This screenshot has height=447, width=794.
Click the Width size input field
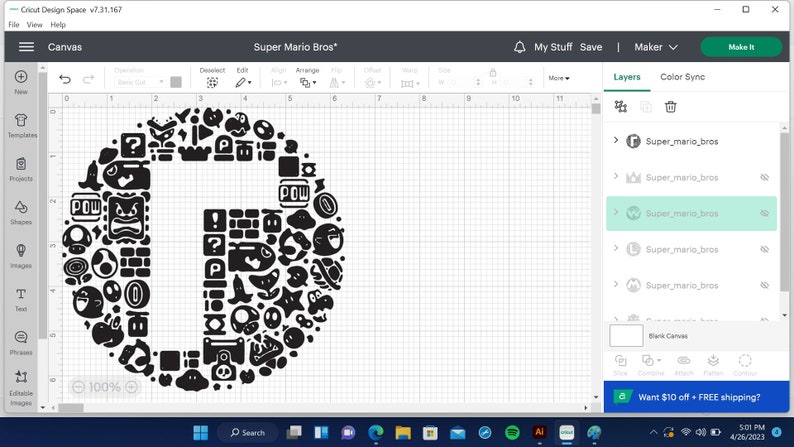point(463,82)
